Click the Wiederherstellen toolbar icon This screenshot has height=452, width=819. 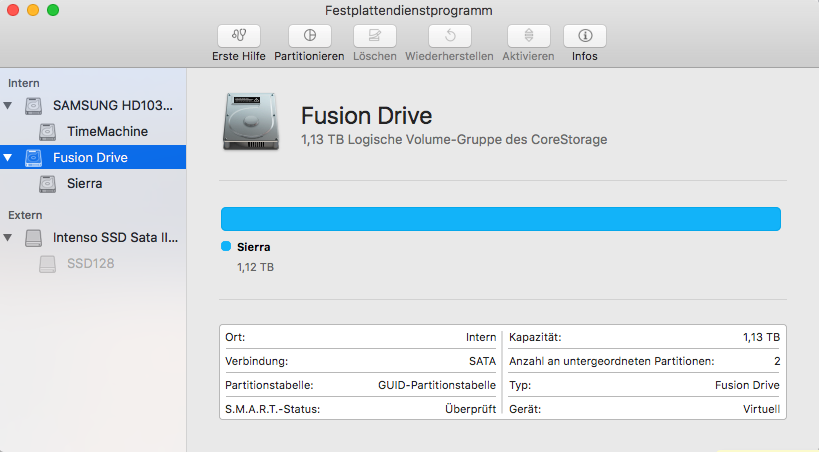click(450, 36)
